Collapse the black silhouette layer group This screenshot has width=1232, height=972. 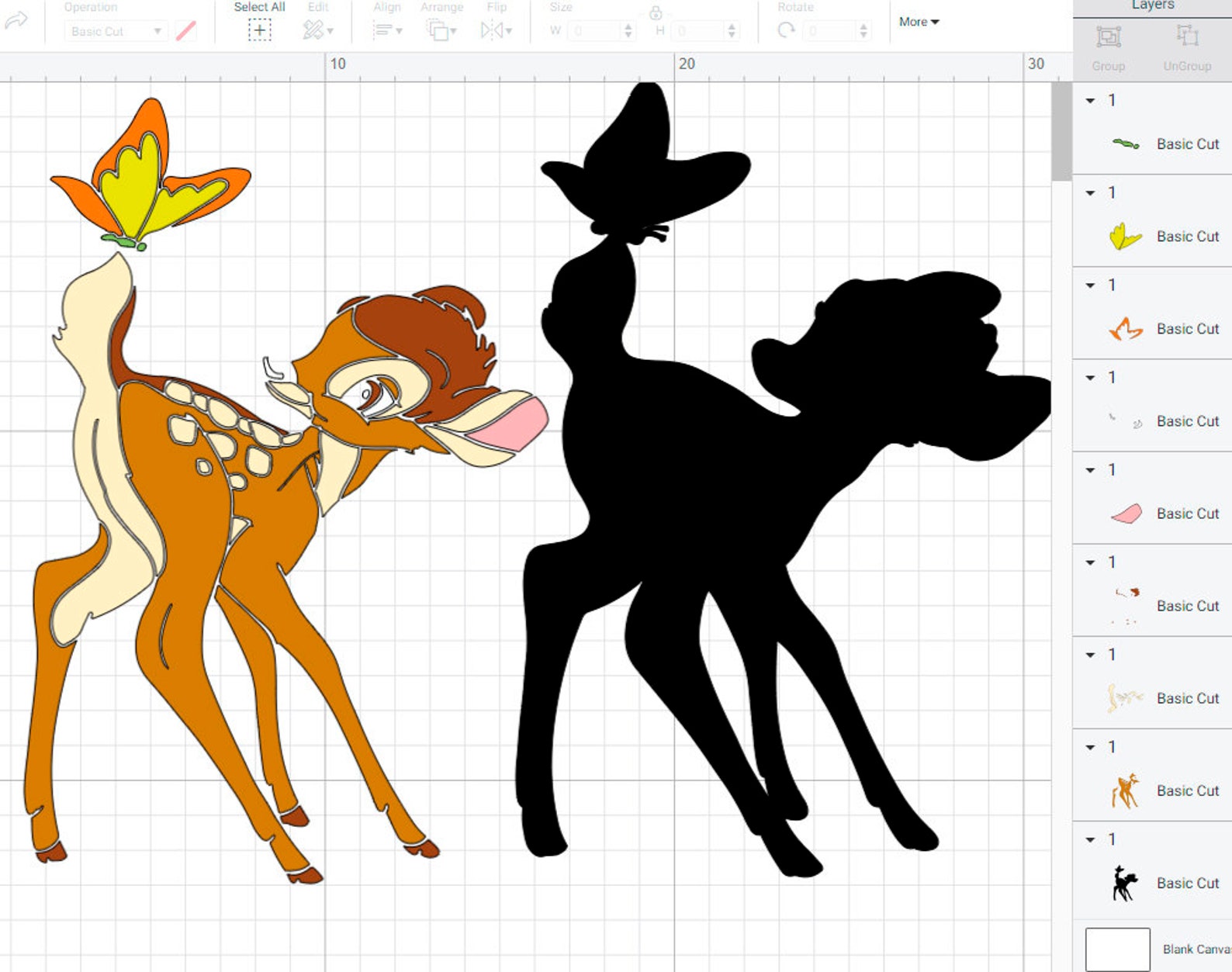[1090, 840]
